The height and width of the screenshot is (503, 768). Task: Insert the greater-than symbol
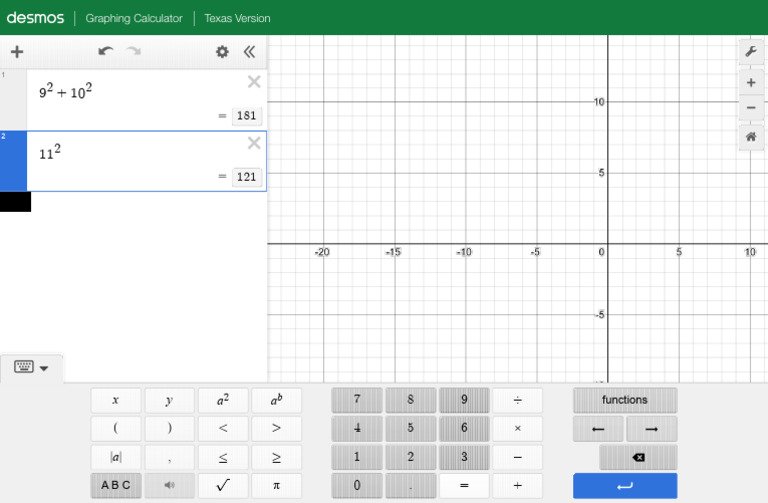(x=276, y=429)
